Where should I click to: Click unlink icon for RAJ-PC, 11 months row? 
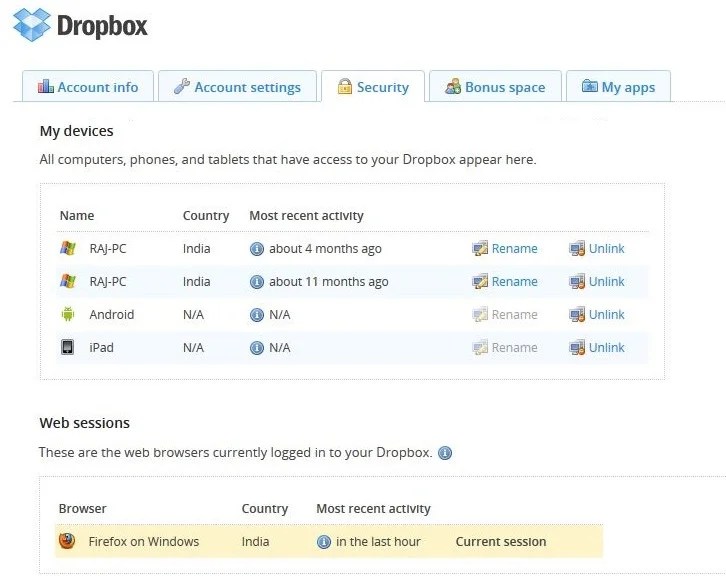[x=577, y=282]
